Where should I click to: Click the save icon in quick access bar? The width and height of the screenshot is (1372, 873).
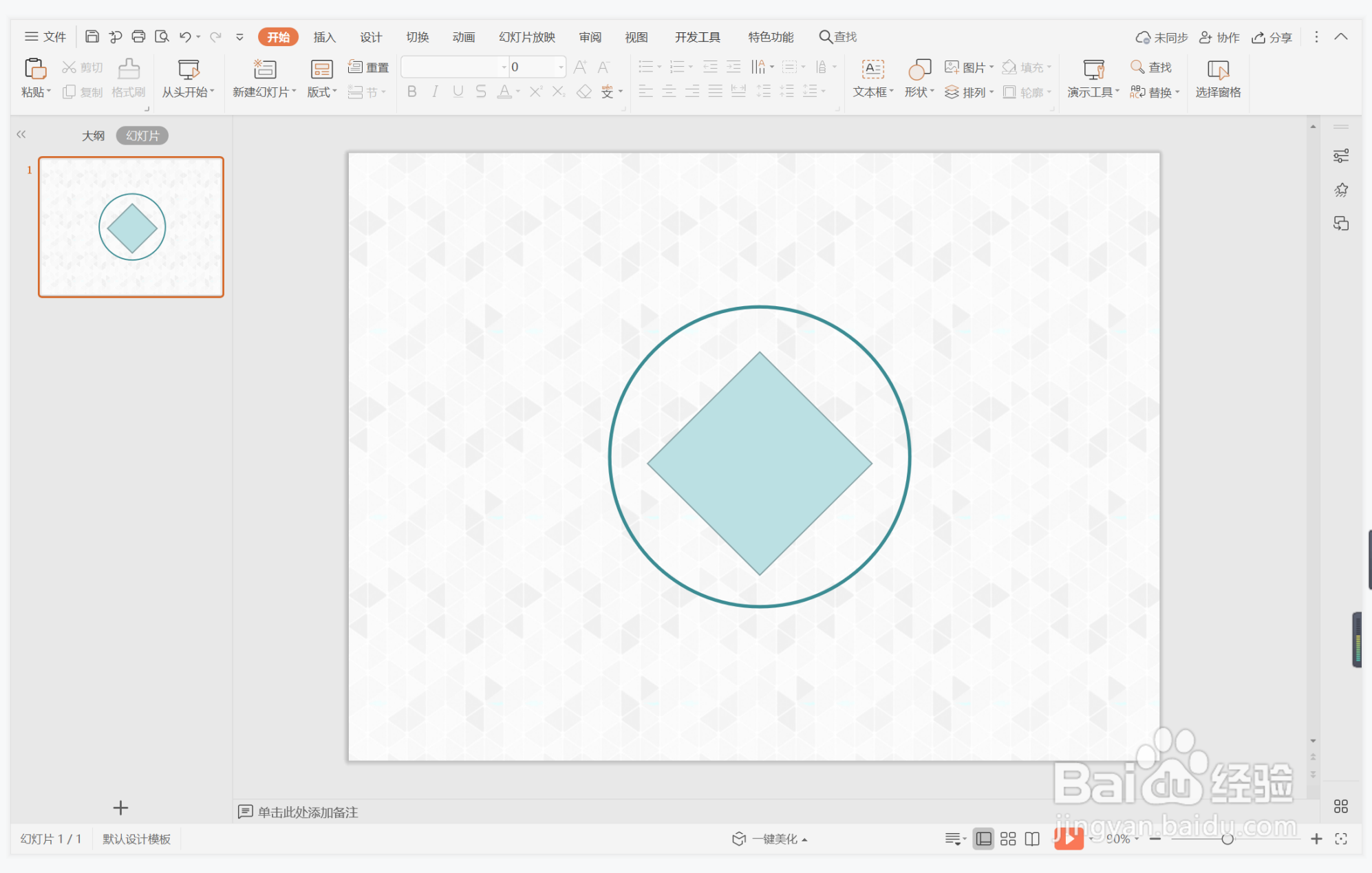point(92,36)
